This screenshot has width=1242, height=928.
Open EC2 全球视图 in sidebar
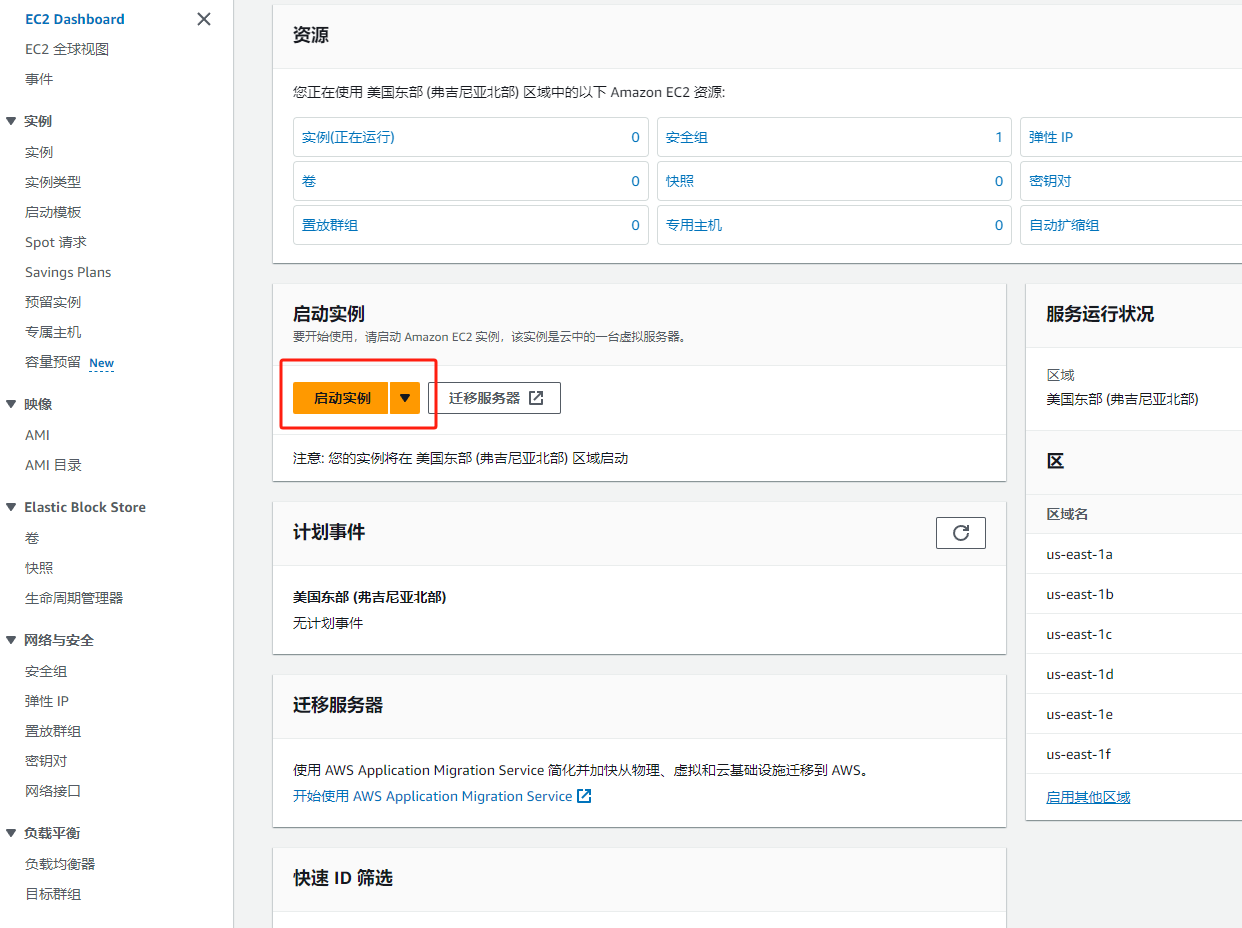point(67,49)
